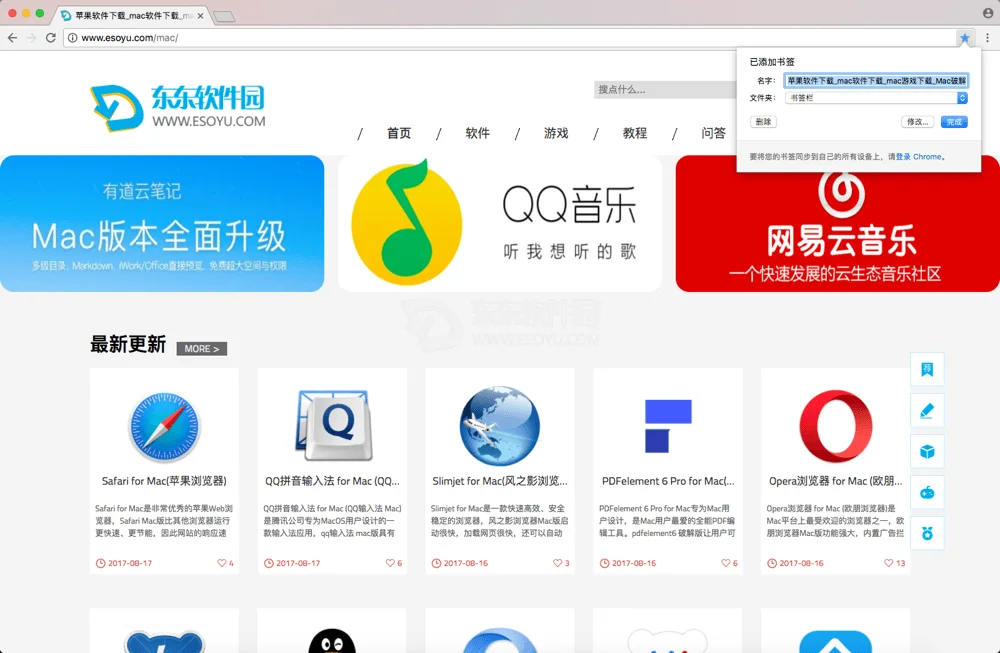
Task: Open the 问答 navigation item
Action: pos(714,133)
